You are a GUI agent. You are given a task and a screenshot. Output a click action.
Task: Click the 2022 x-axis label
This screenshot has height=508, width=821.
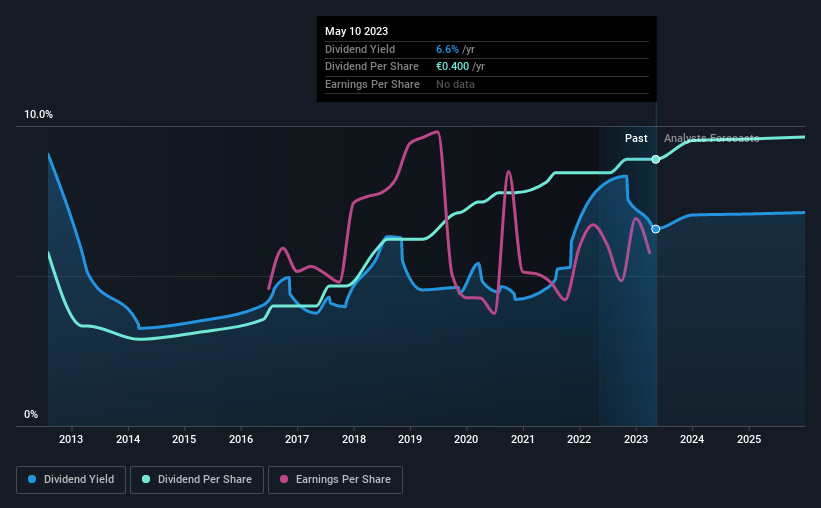[579, 439]
